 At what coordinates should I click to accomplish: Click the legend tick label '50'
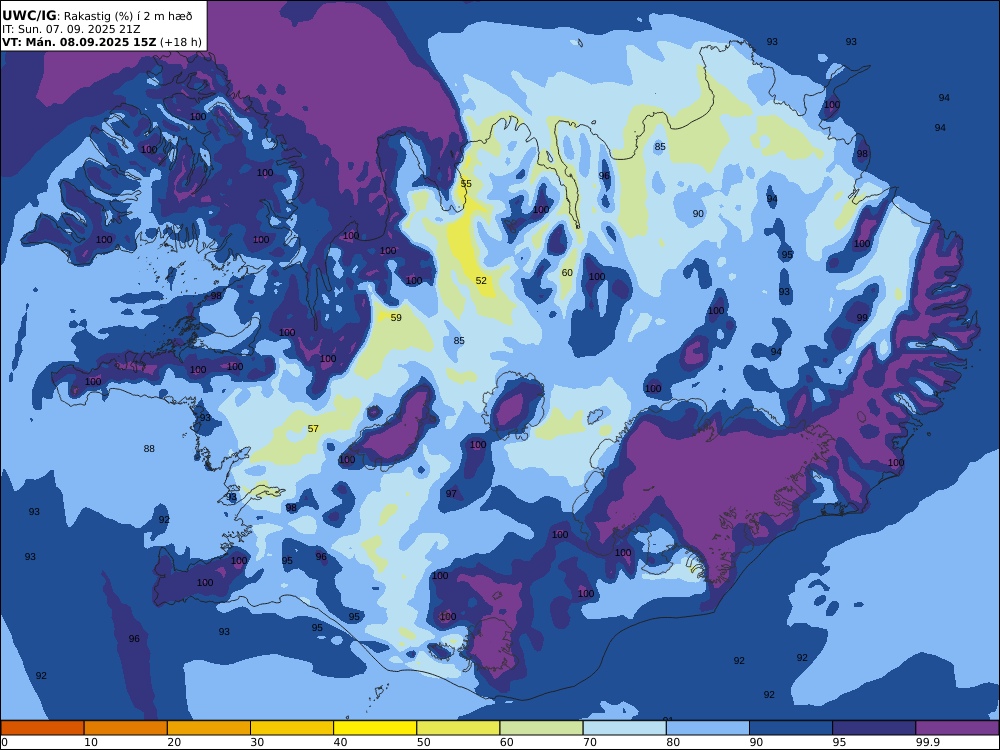(424, 742)
